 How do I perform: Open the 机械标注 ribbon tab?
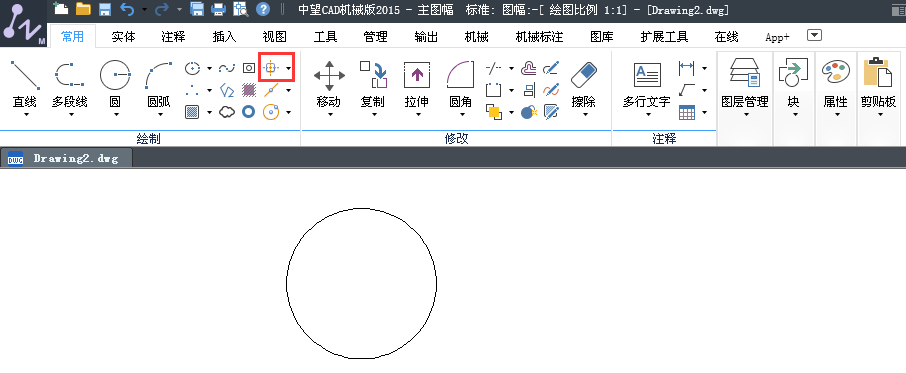539,37
